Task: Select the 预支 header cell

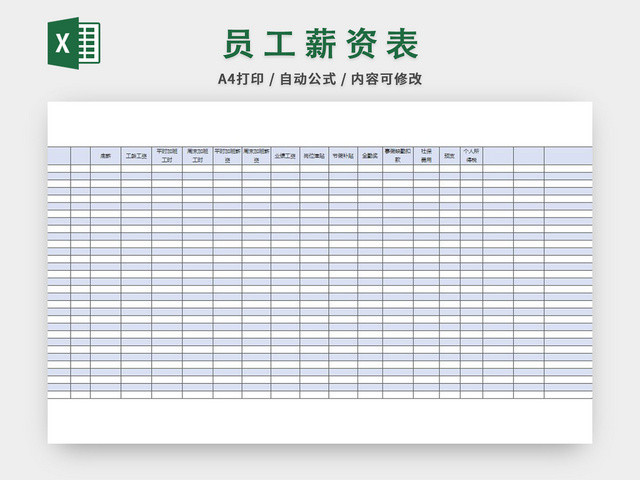Action: pos(450,156)
